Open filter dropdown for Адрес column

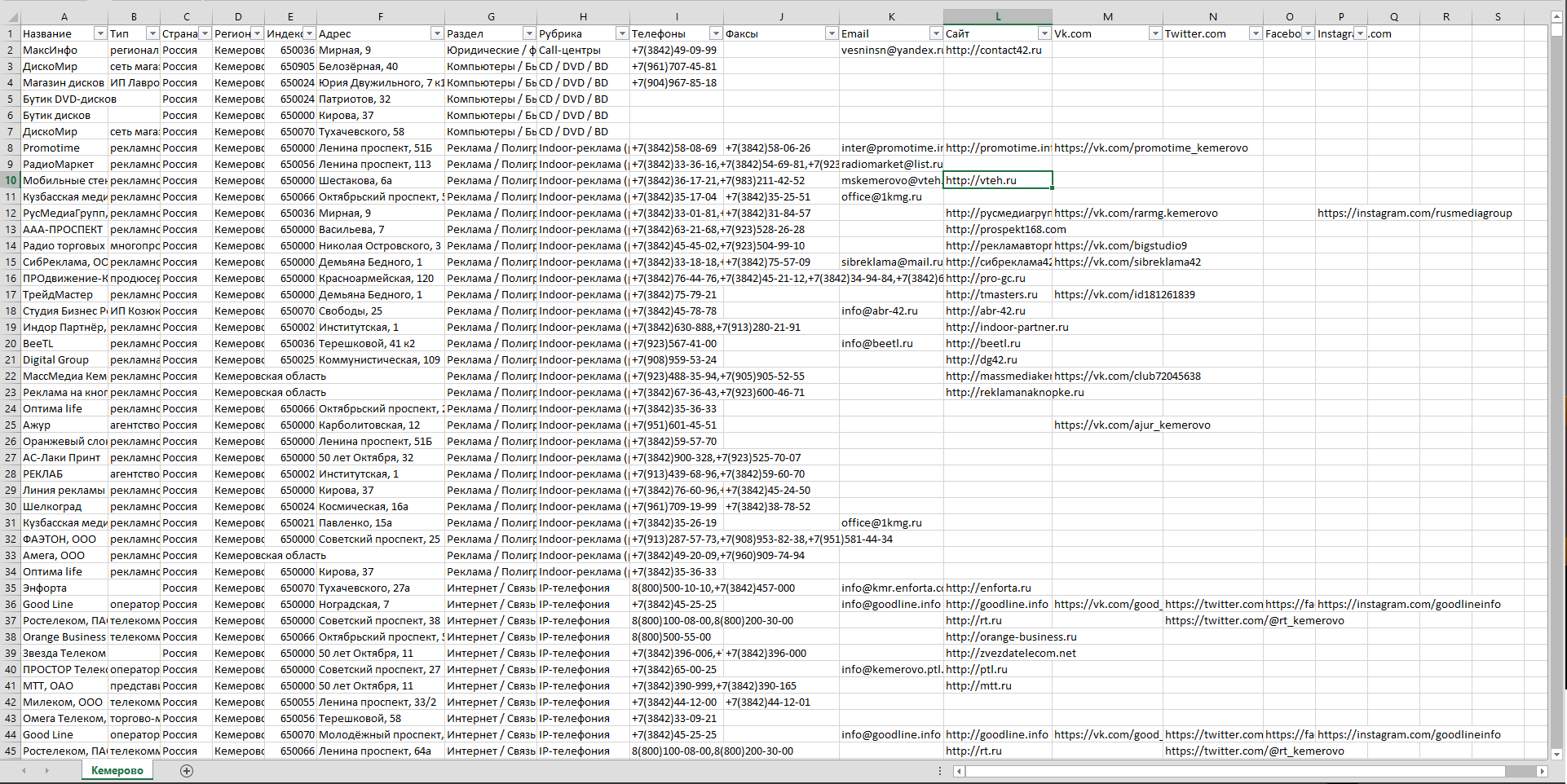pyautogui.click(x=437, y=33)
